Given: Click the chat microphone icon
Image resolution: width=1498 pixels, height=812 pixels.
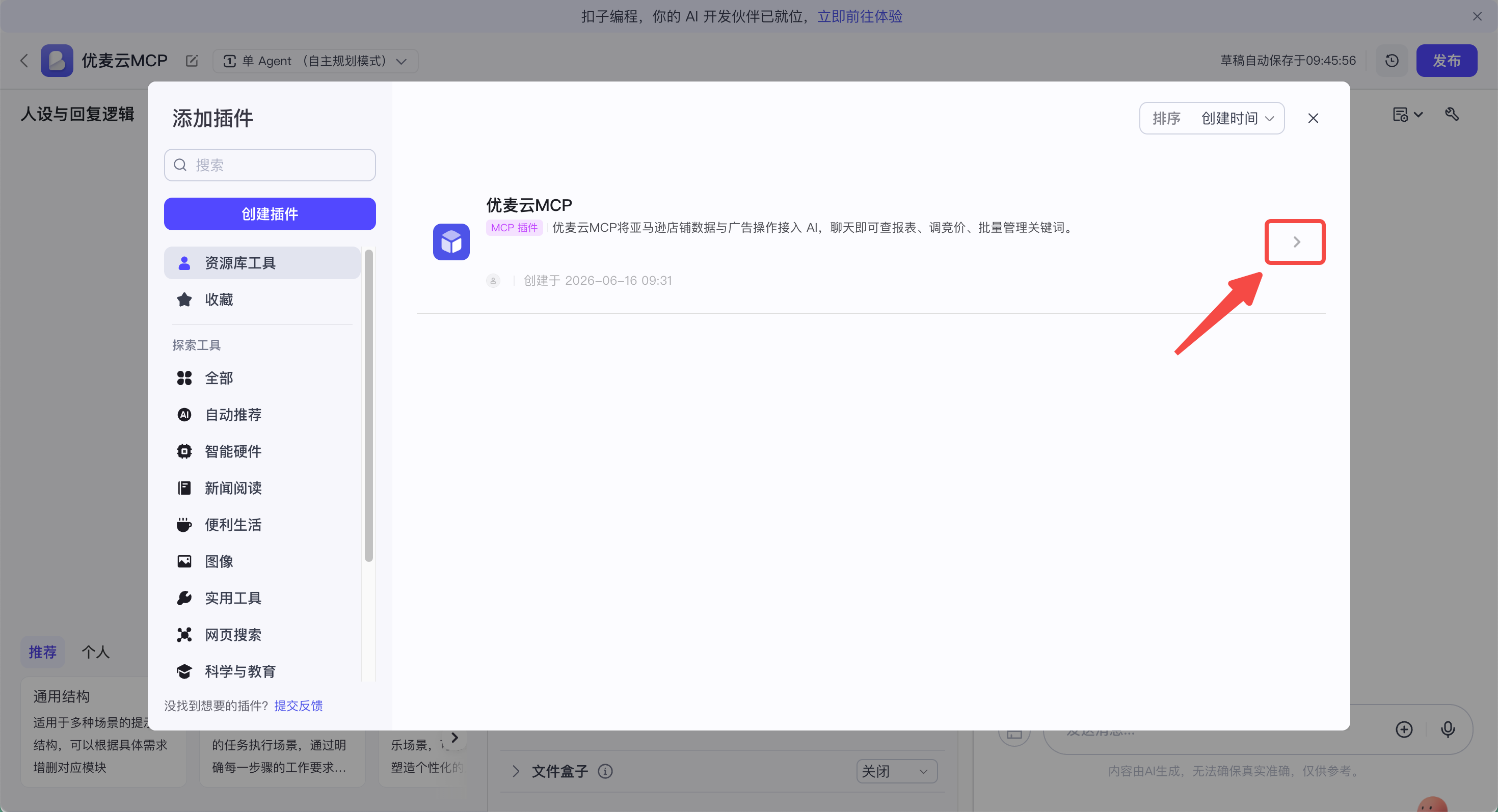Looking at the screenshot, I should click(1448, 729).
